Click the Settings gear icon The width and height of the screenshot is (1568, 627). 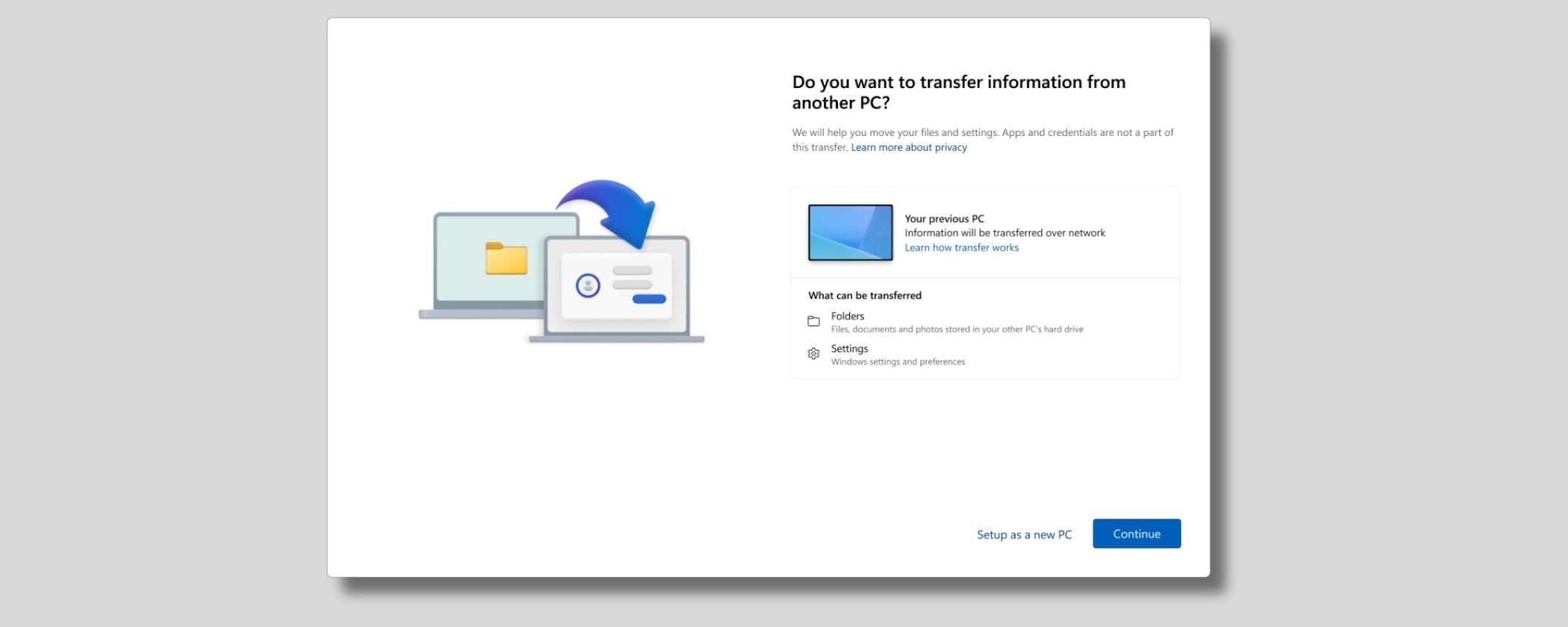coord(814,354)
